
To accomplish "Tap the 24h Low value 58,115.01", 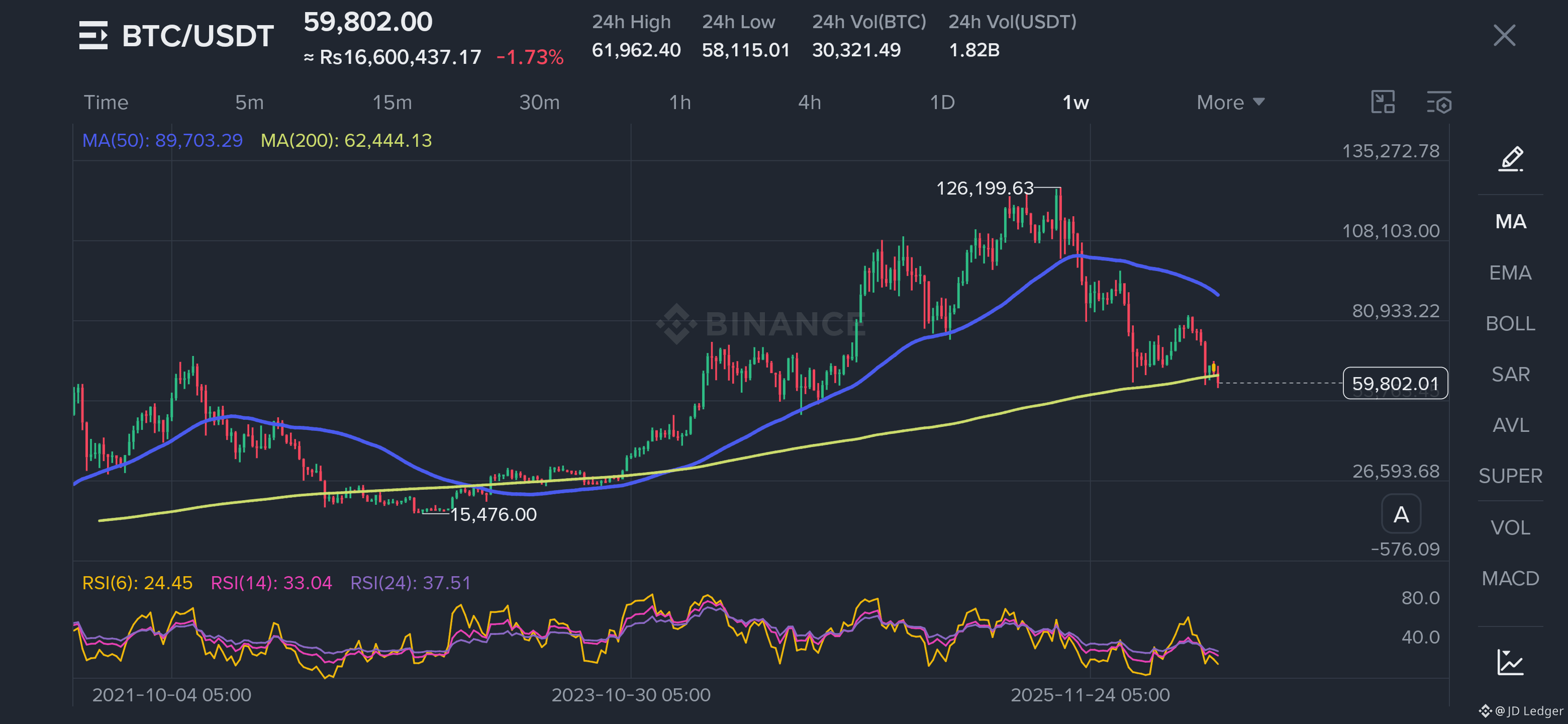I will point(746,50).
